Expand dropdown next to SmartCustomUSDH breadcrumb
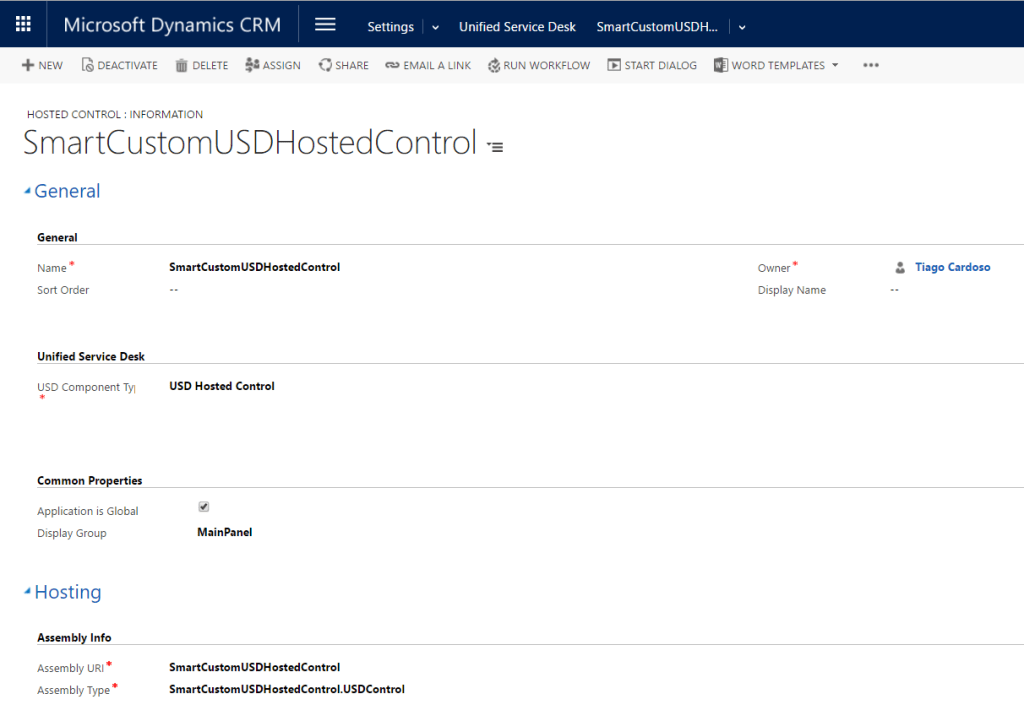1024x721 pixels. point(742,27)
